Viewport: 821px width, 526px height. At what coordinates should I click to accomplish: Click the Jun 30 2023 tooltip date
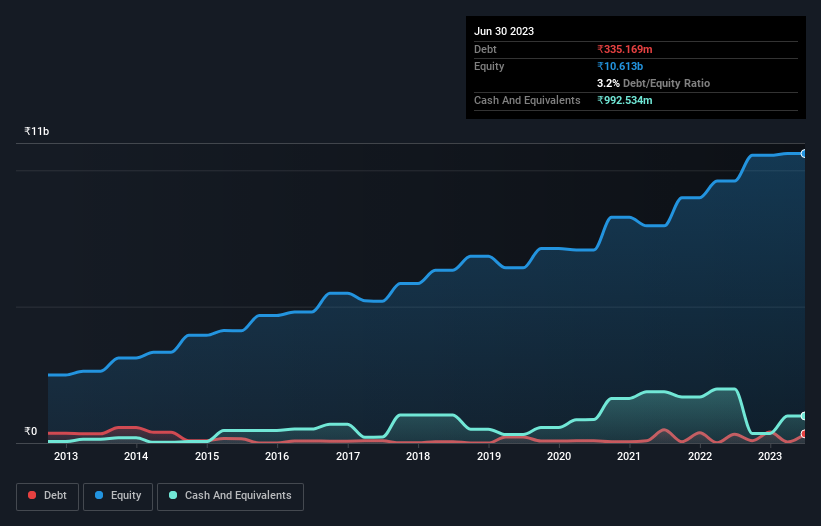point(504,31)
